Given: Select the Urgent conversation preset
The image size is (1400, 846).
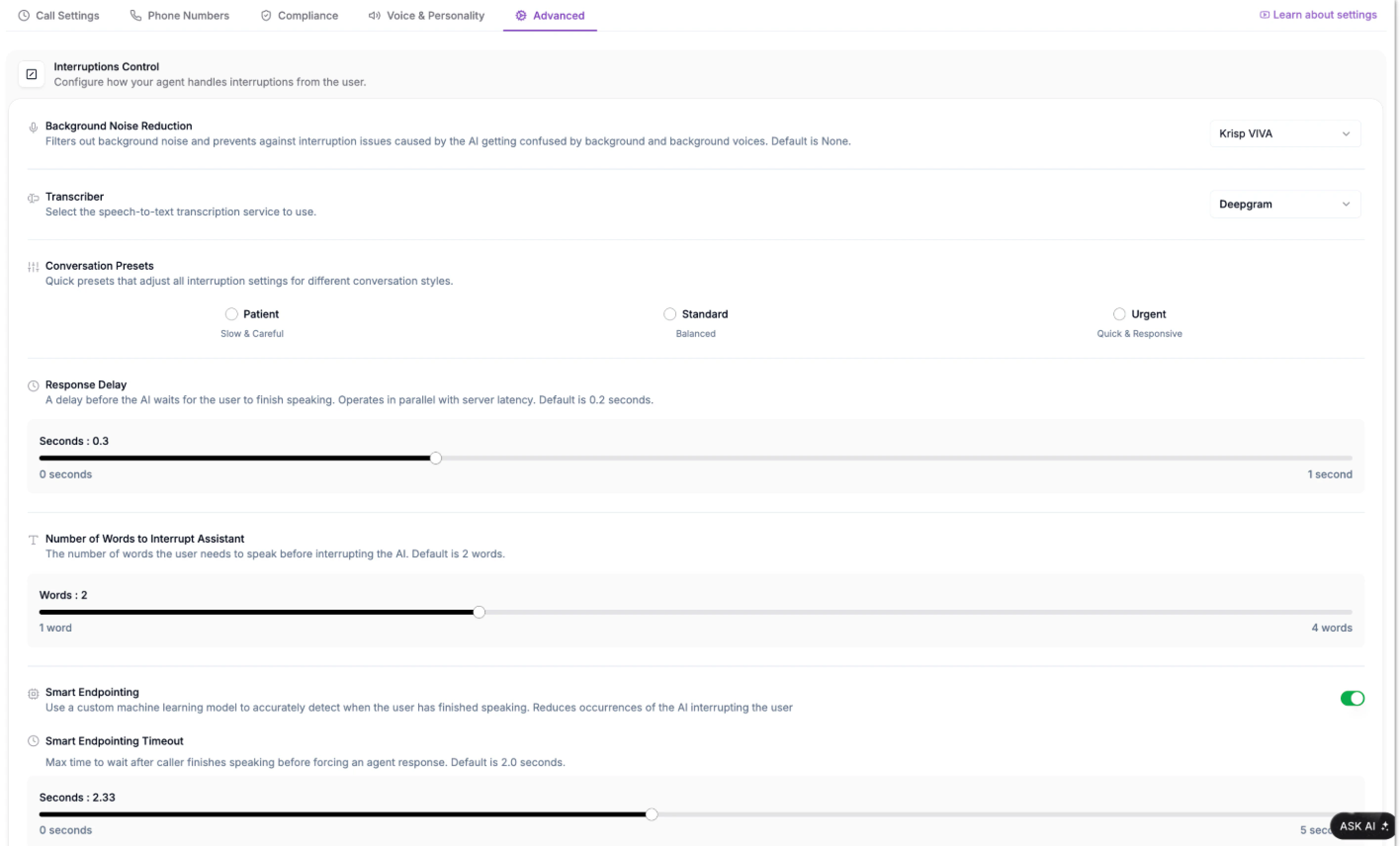Looking at the screenshot, I should [1119, 314].
